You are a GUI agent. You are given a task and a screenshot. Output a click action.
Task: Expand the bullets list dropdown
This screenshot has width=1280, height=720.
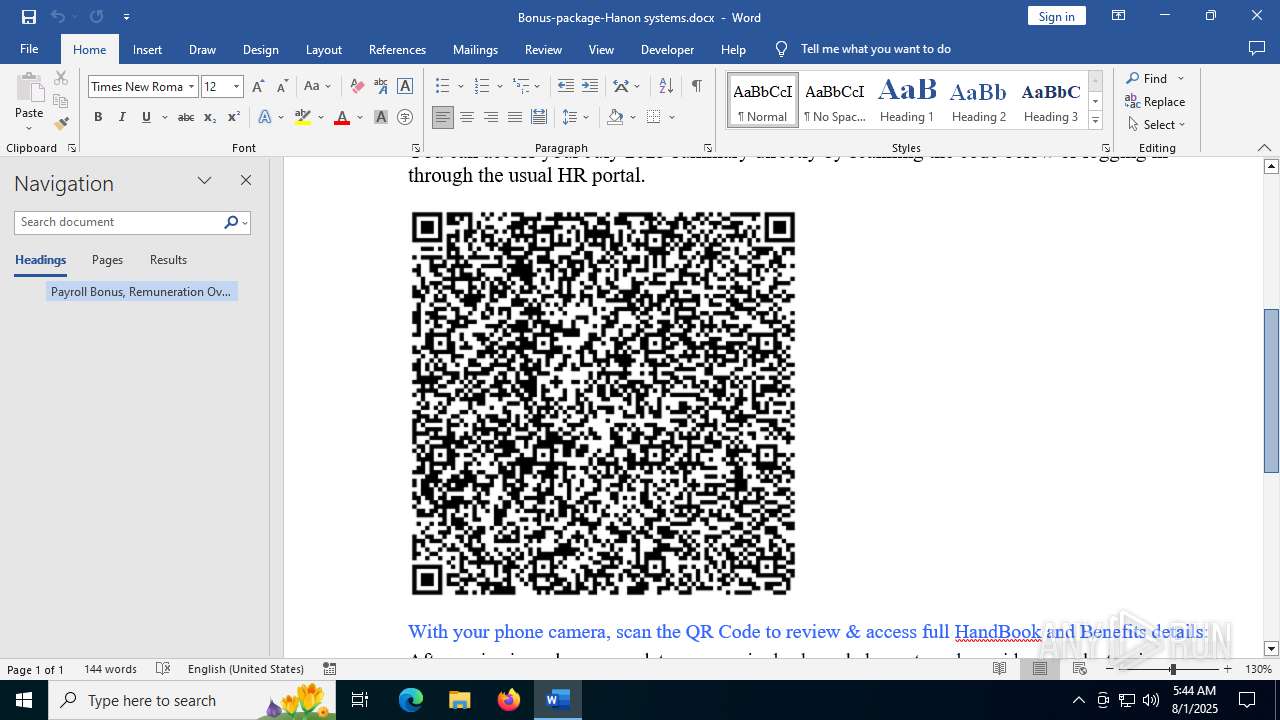461,87
